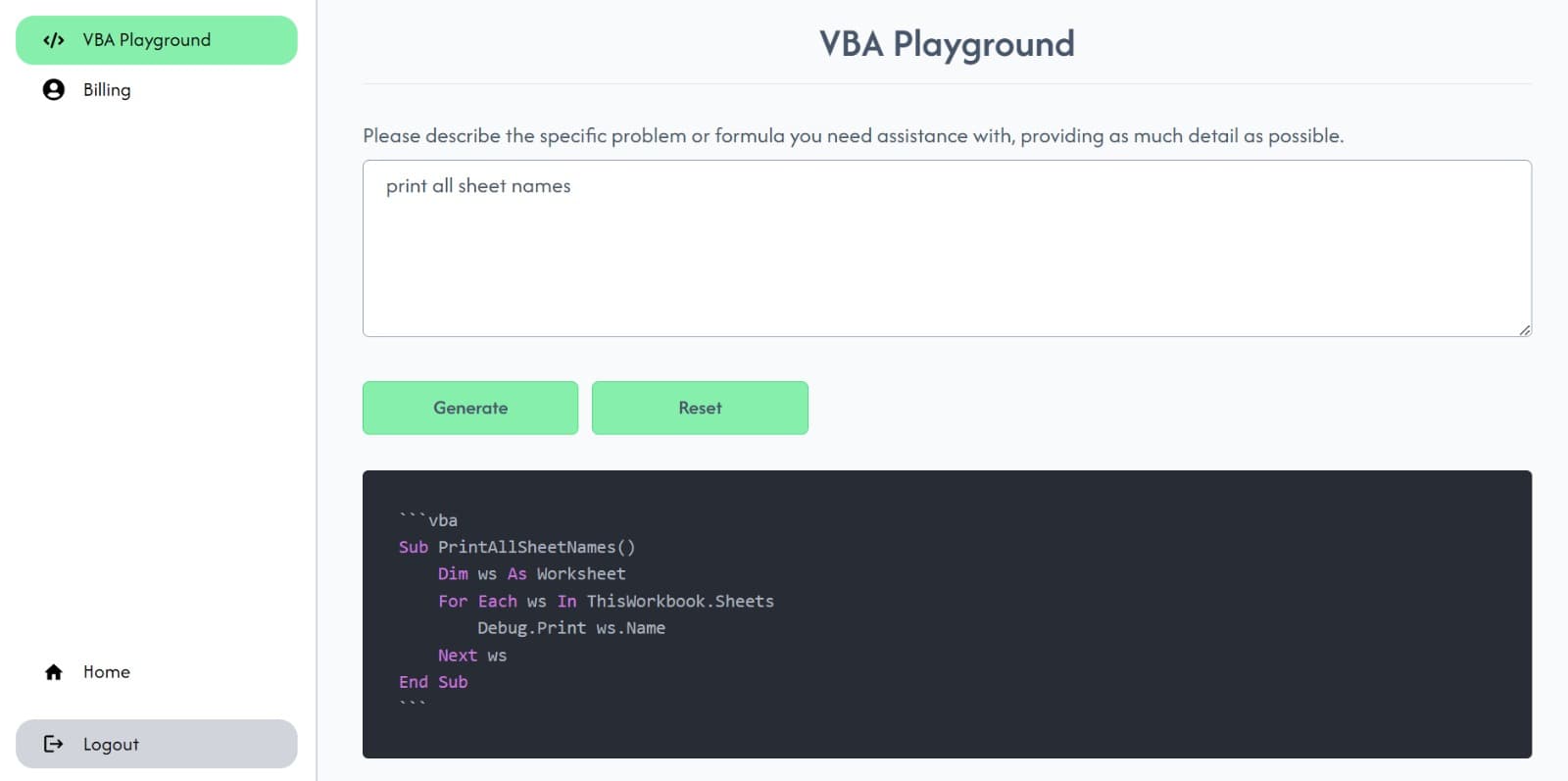Click the 'Debug.Print ws.Name' code line
1568x781 pixels.
click(570, 628)
